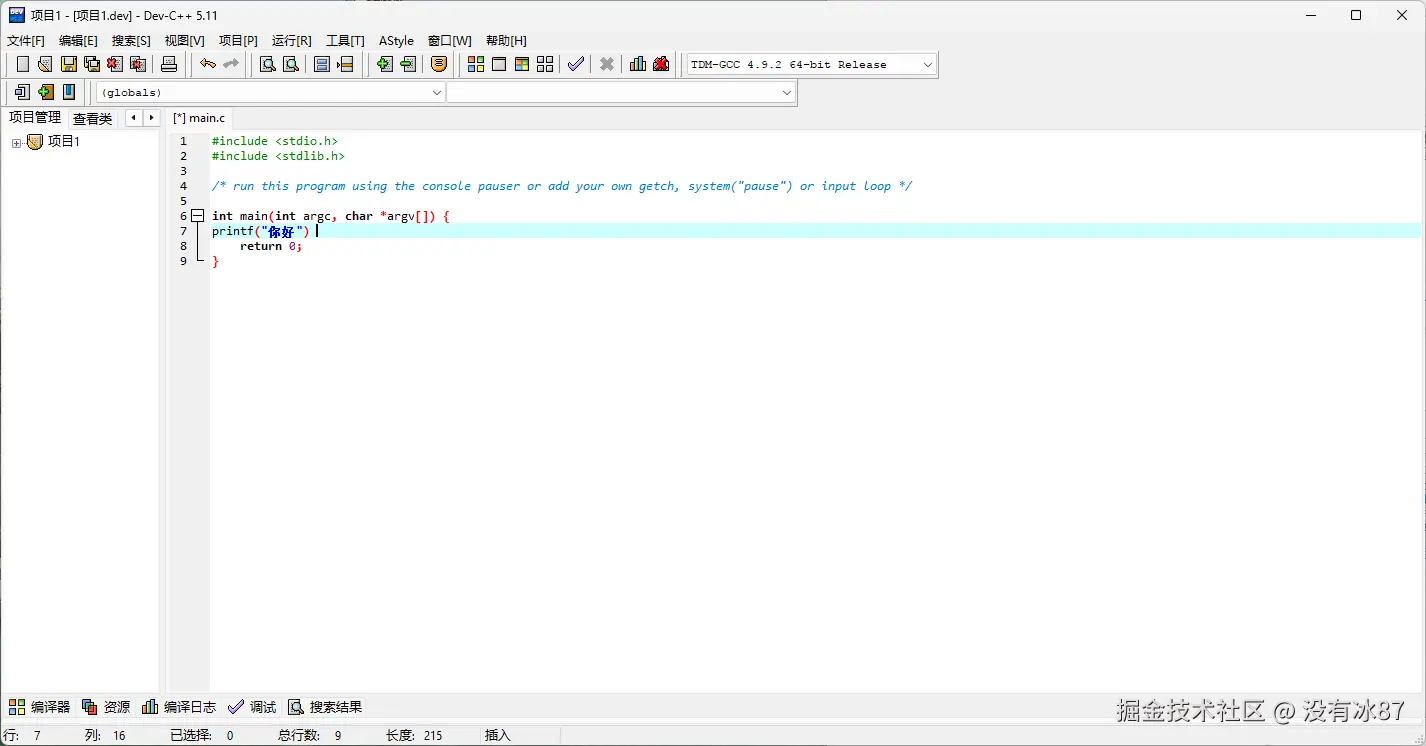This screenshot has width=1426, height=746.
Task: Open the 视图[V] menu
Action: click(x=184, y=41)
